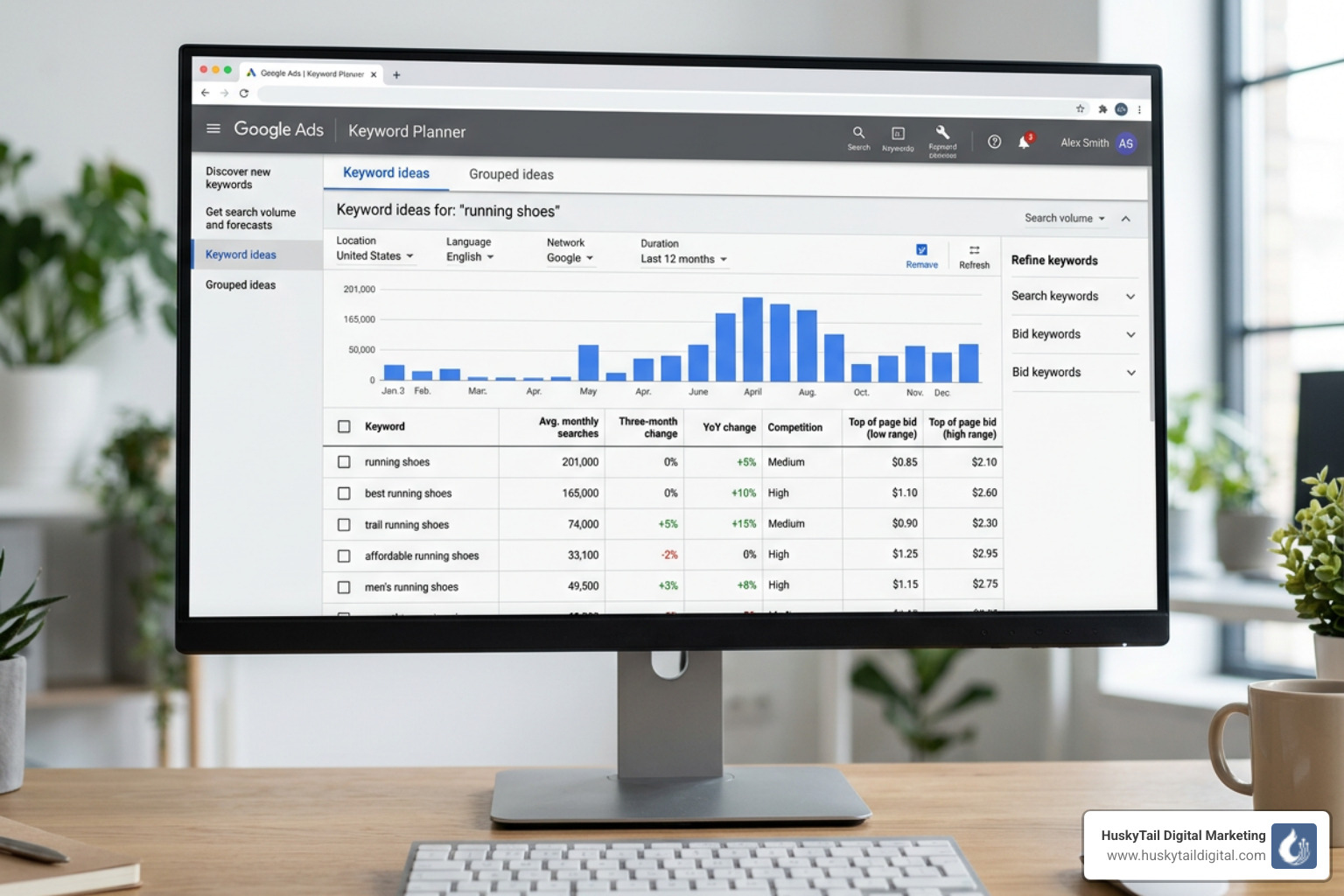
Task: Open a new browser tab with plus
Action: (396, 75)
